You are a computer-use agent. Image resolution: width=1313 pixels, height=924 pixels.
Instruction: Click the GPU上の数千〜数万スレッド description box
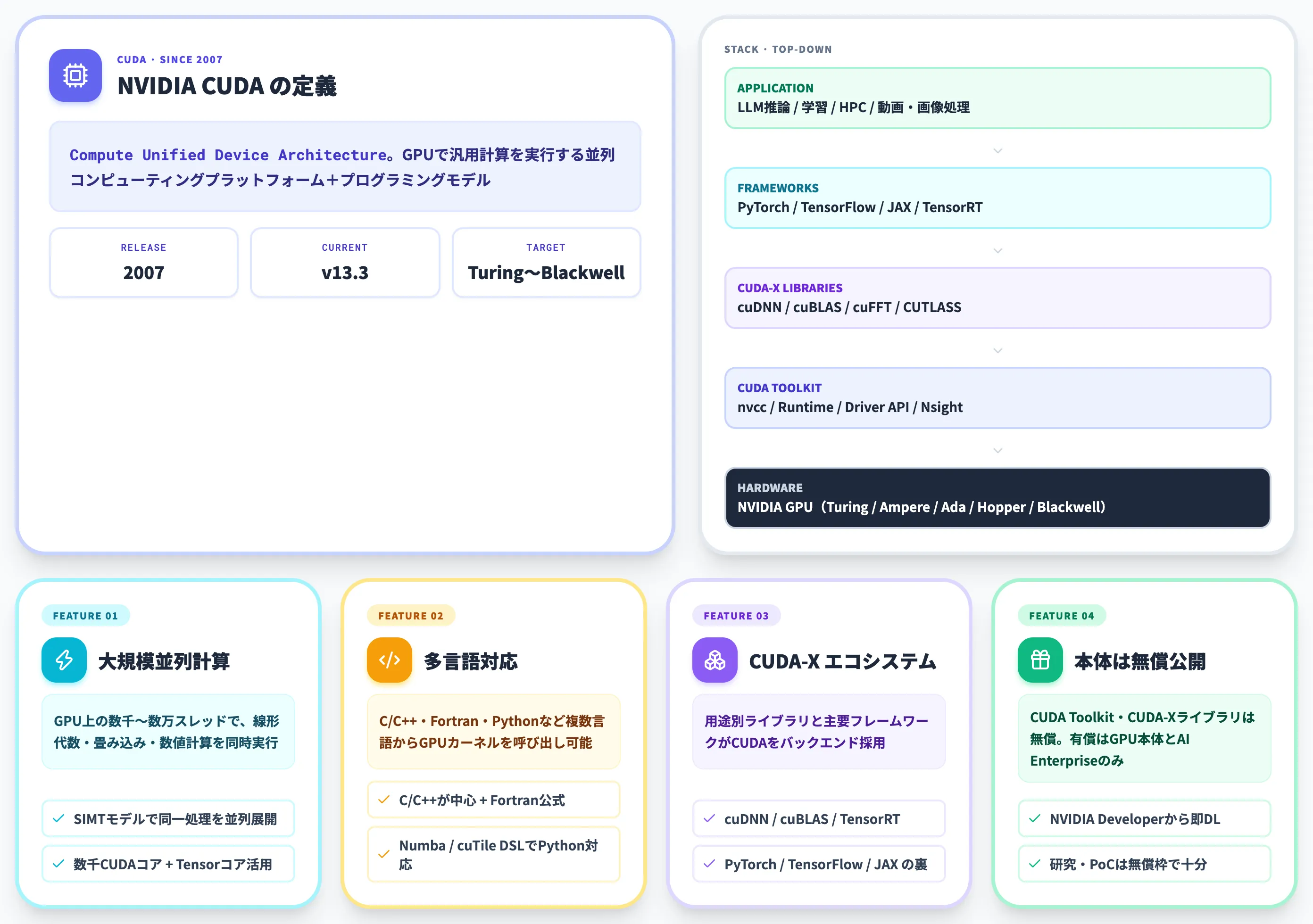click(168, 731)
